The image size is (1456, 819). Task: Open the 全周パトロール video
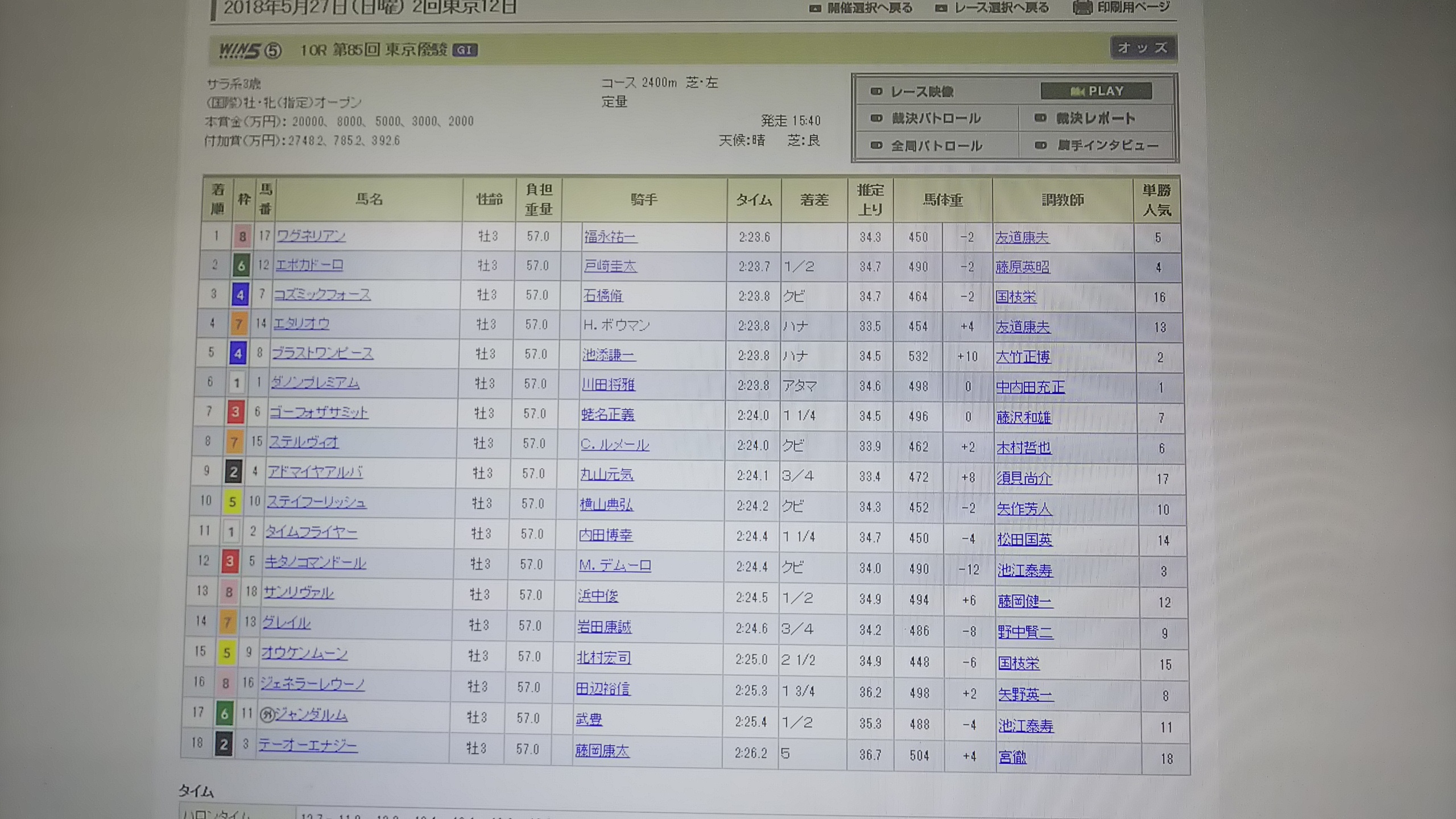(x=936, y=146)
